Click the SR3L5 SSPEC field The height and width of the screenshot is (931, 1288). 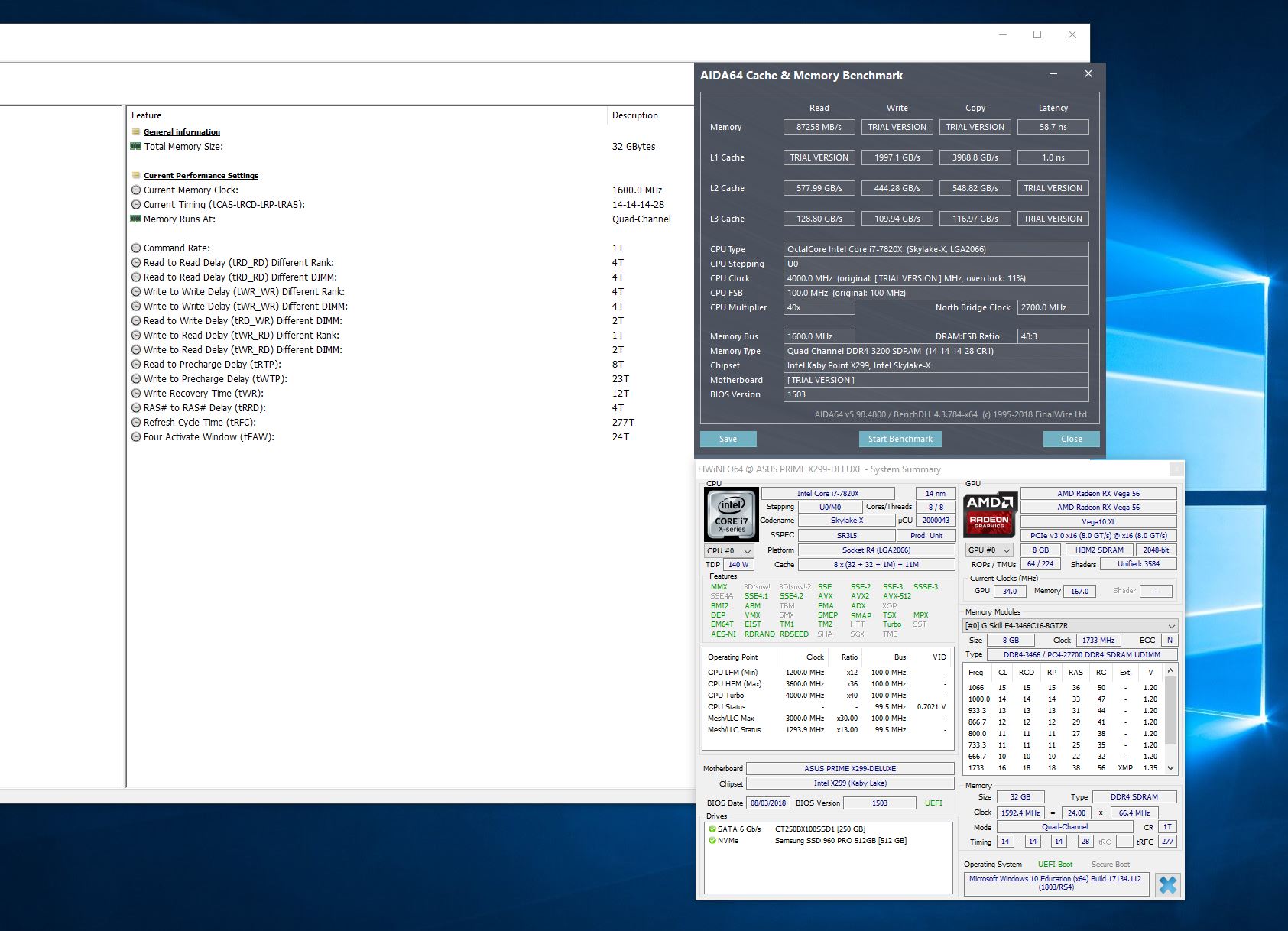tap(846, 536)
